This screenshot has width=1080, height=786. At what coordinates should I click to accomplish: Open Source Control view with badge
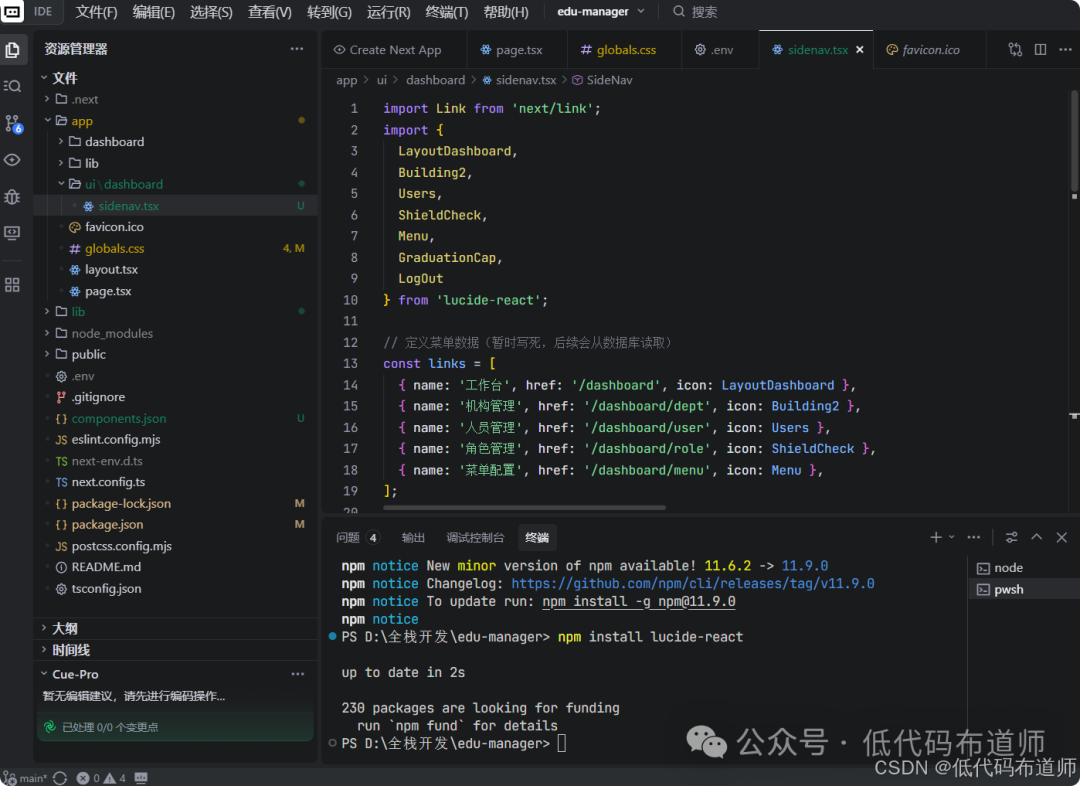click(x=13, y=123)
